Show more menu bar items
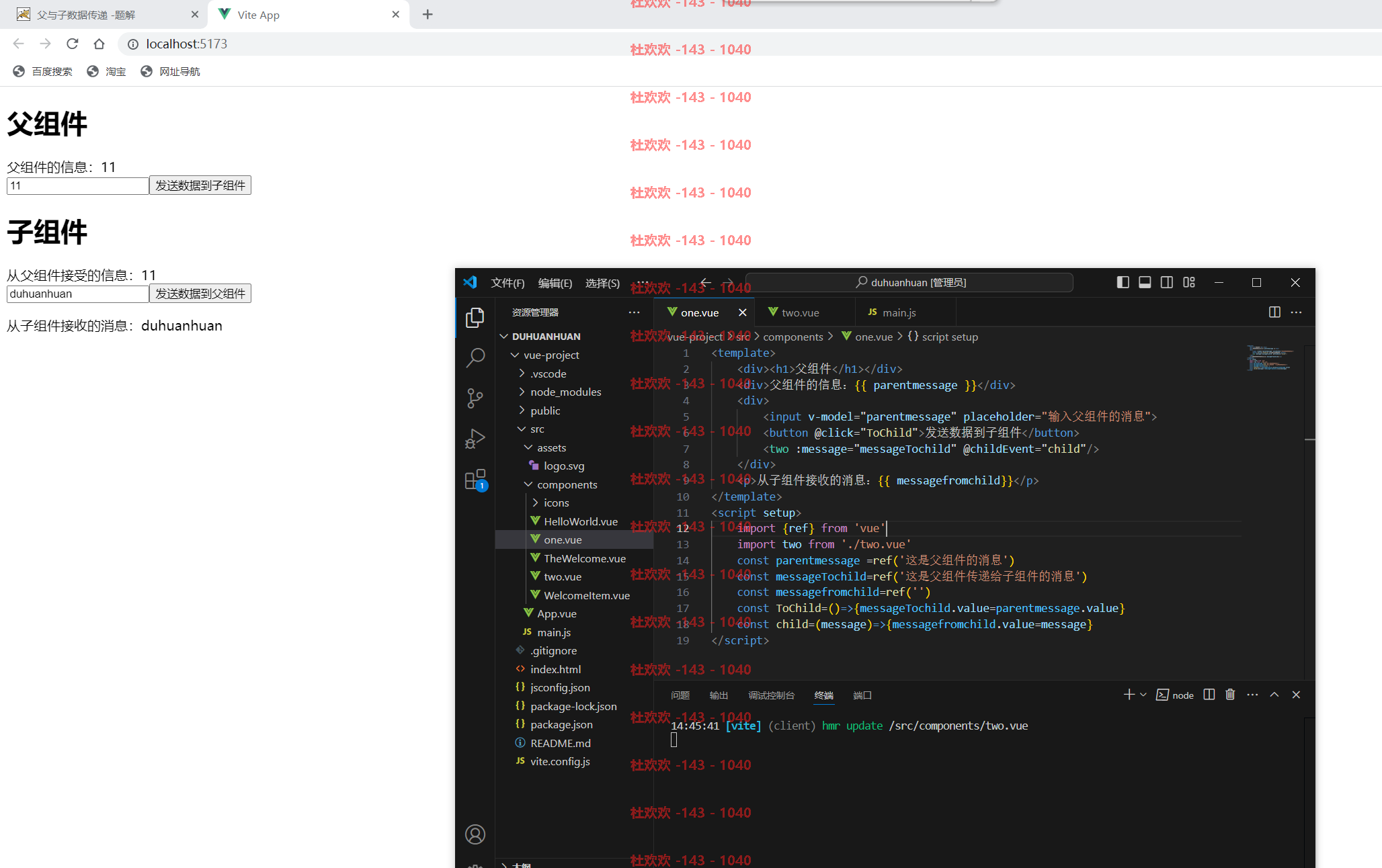1382x868 pixels. (643, 282)
